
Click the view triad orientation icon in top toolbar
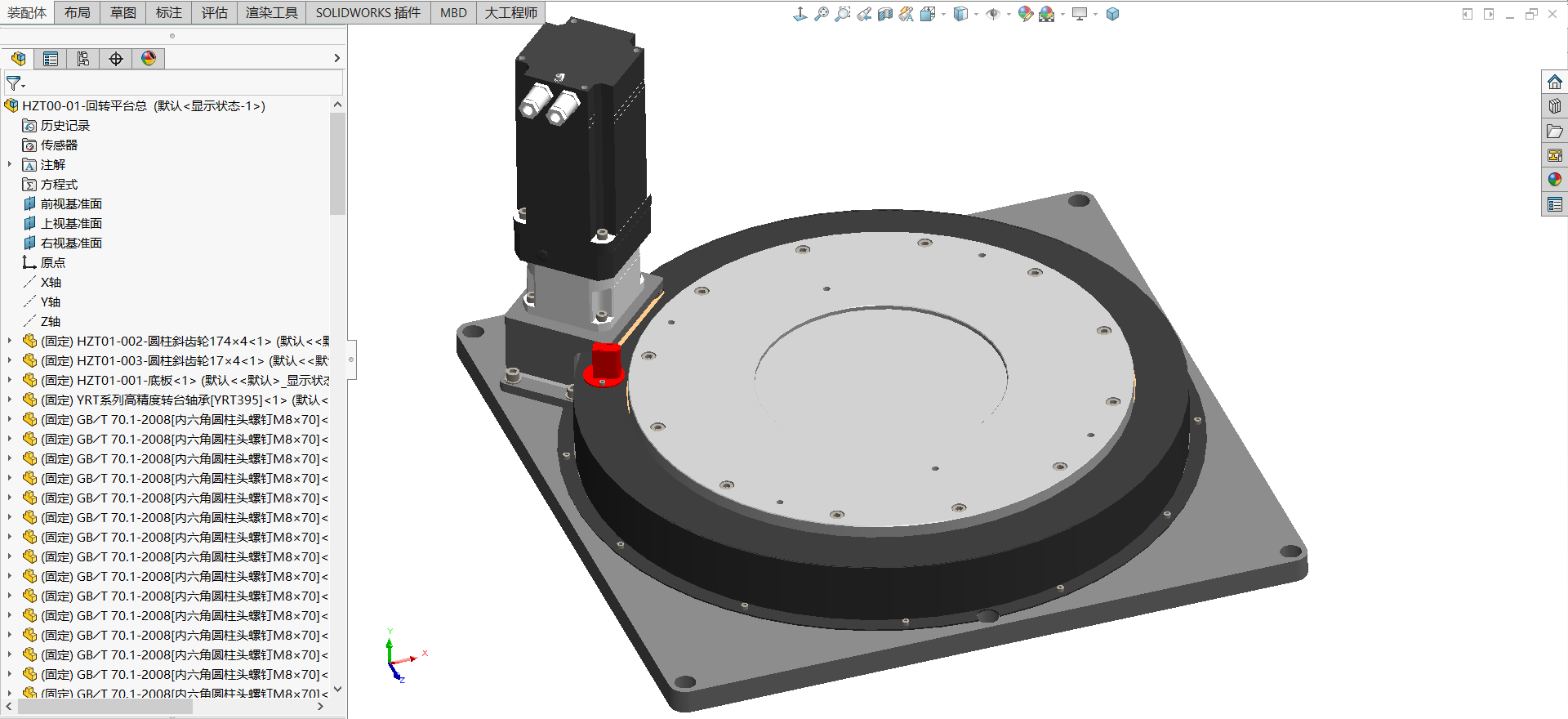tap(800, 14)
